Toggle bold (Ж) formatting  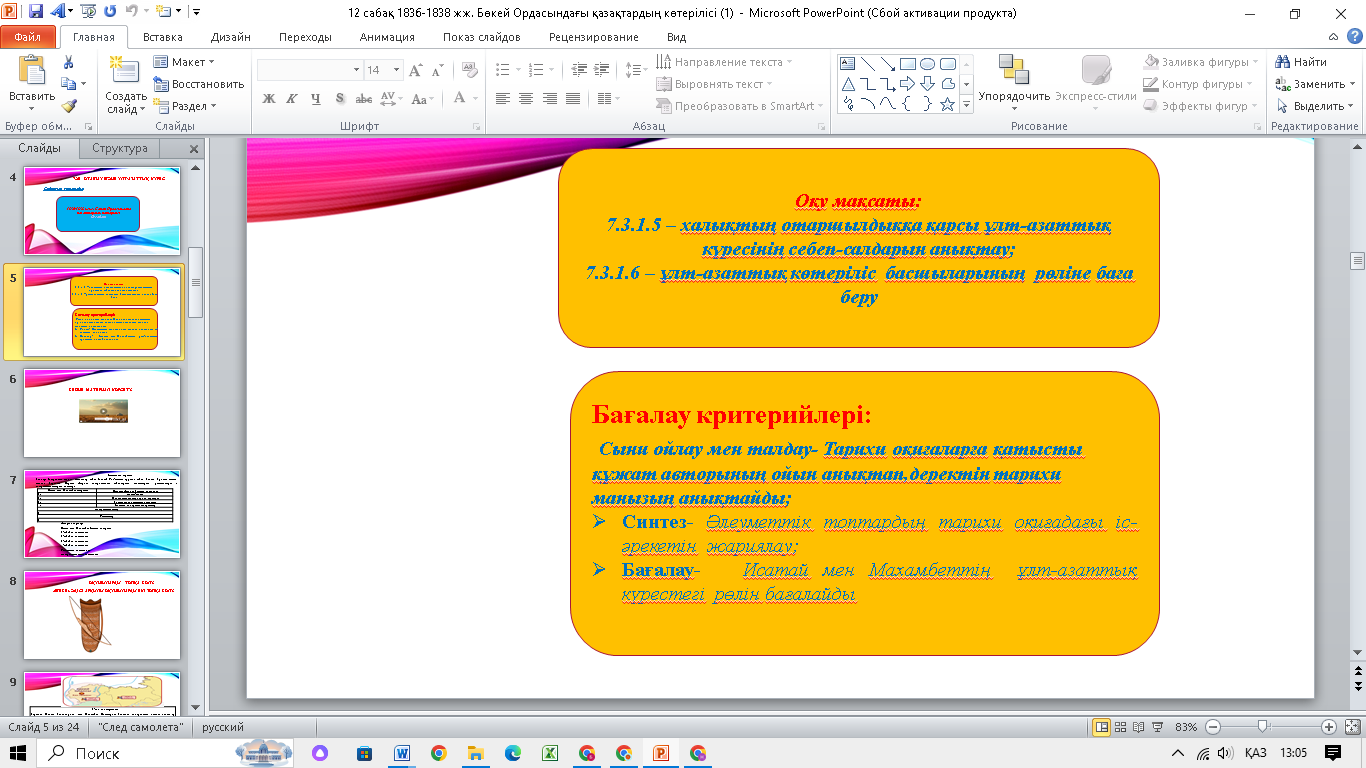click(268, 99)
